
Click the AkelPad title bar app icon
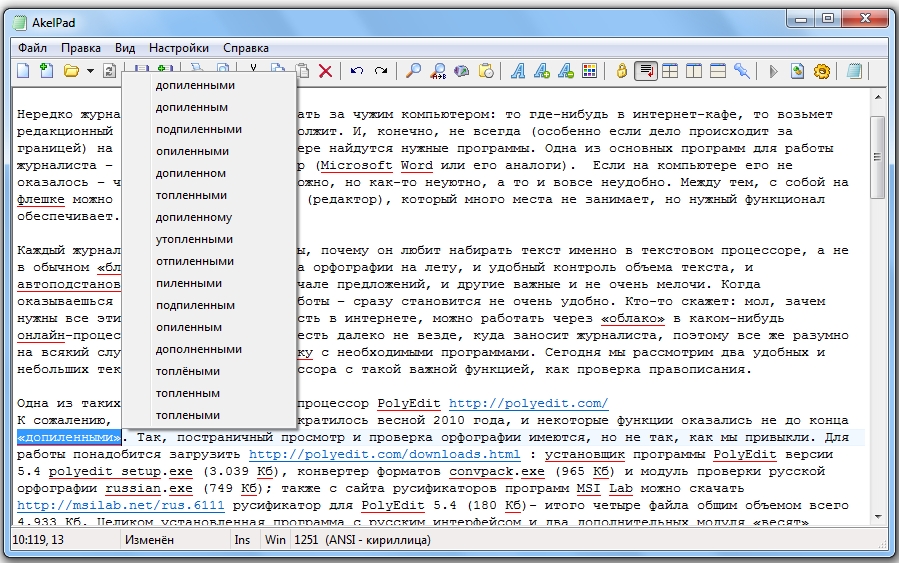point(21,23)
